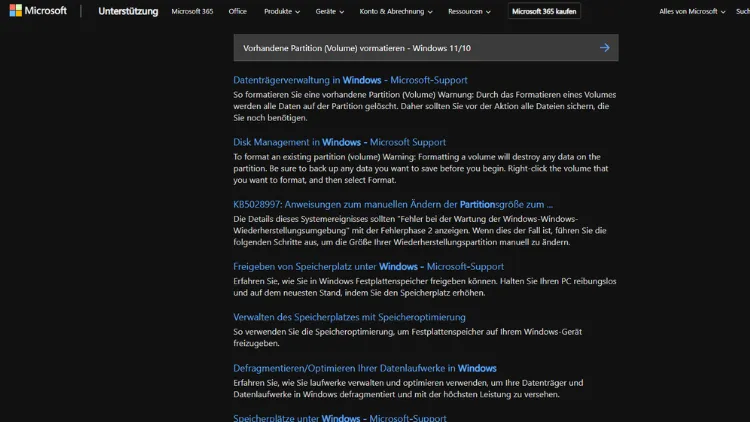This screenshot has height=422, width=750.
Task: Open the Microsoft 365 menu item
Action: pos(192,11)
